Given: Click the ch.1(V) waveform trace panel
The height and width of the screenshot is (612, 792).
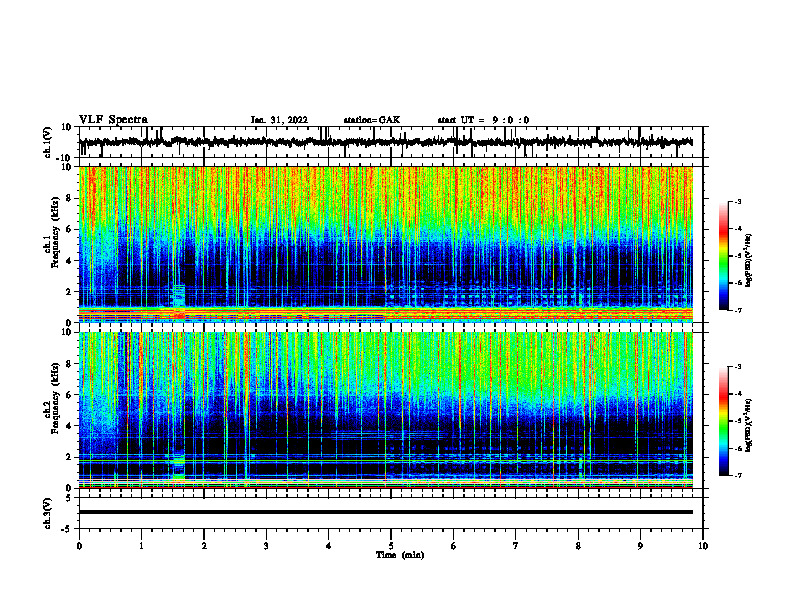Looking at the screenshot, I should tap(390, 142).
